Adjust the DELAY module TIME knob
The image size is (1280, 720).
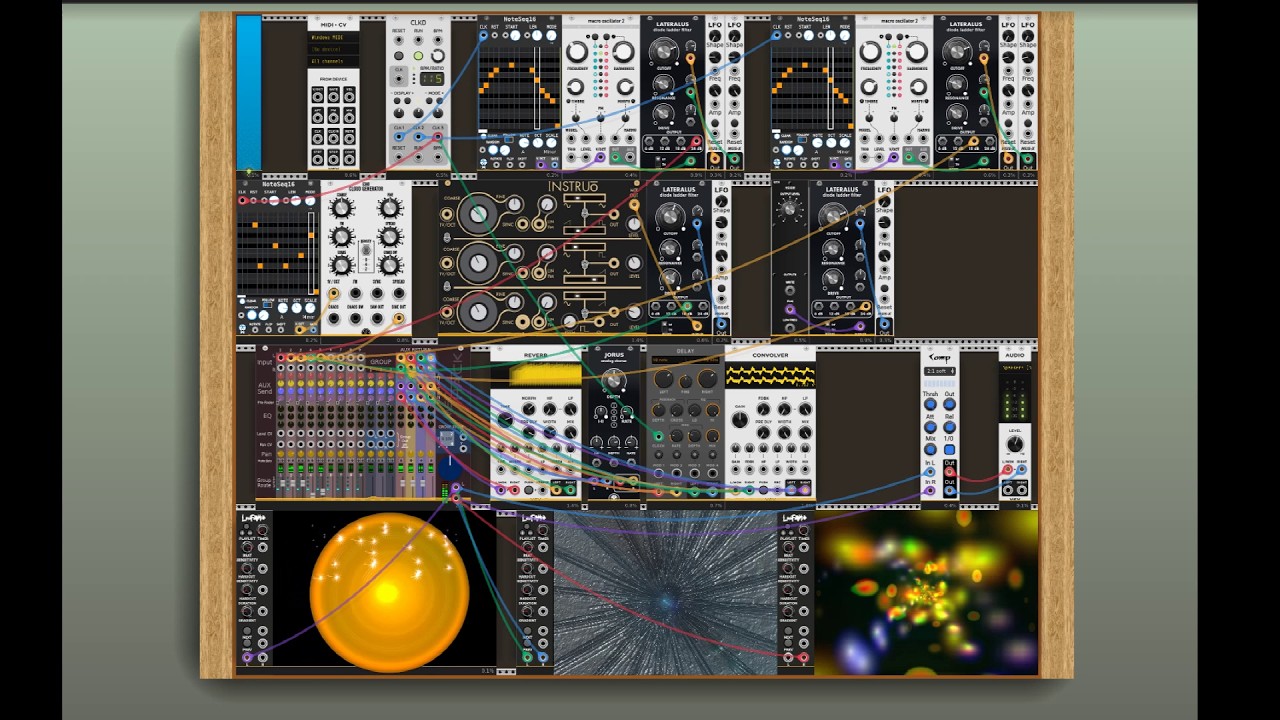click(685, 381)
